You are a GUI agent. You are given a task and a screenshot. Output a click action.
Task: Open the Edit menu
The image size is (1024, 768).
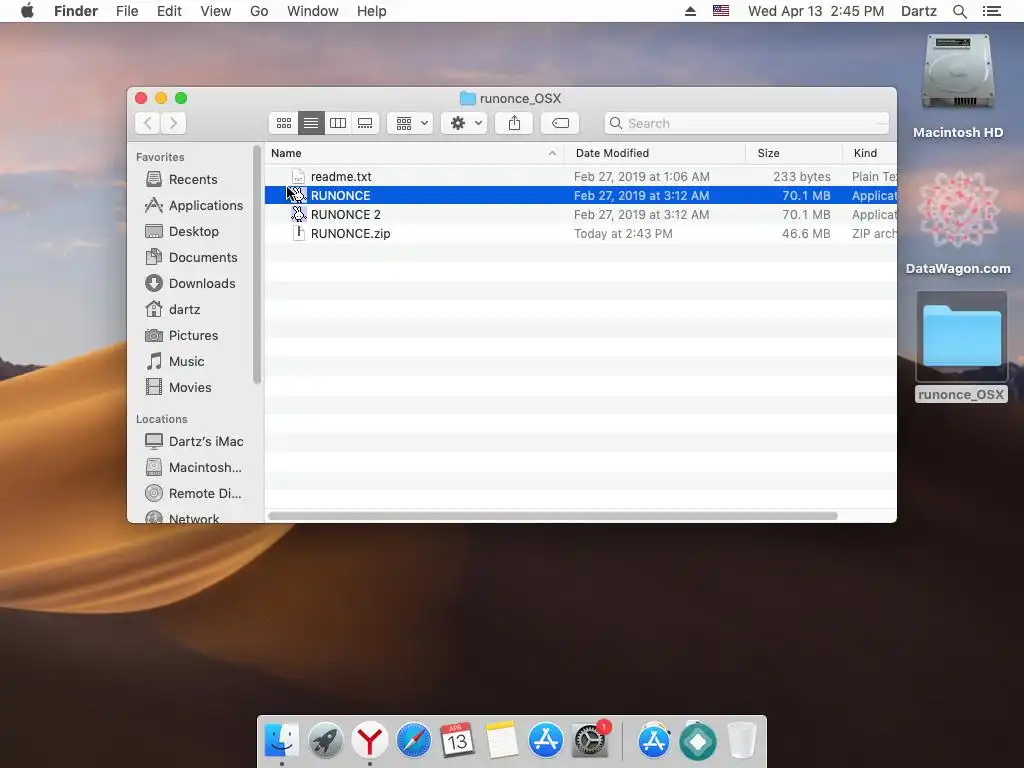coord(169,11)
